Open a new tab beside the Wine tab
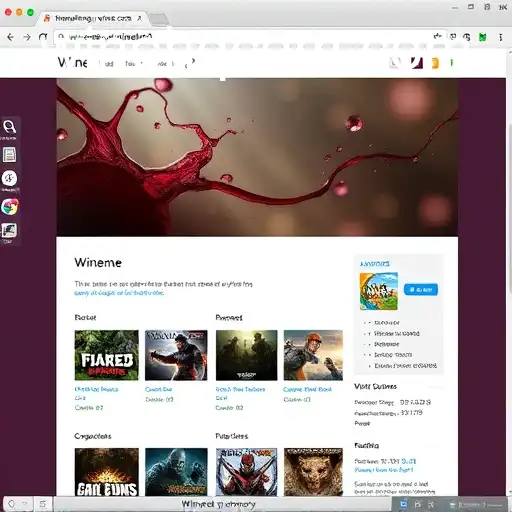512x512 pixels. tap(158, 19)
